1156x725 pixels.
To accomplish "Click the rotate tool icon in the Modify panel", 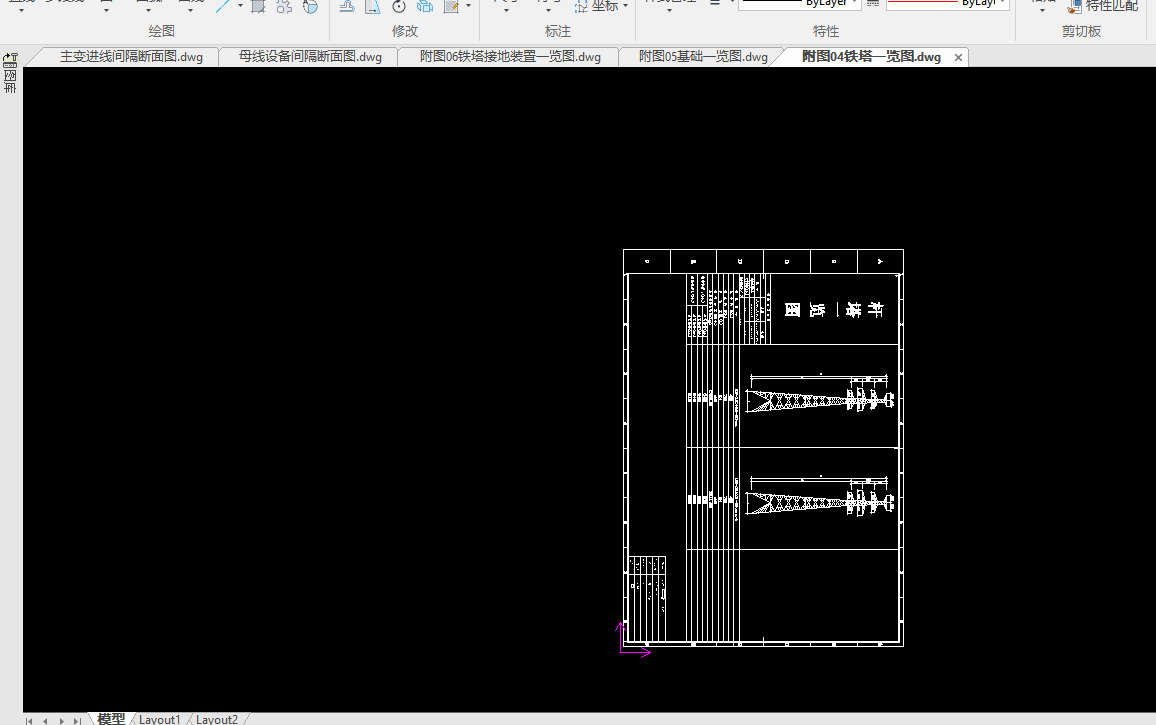I will (399, 7).
